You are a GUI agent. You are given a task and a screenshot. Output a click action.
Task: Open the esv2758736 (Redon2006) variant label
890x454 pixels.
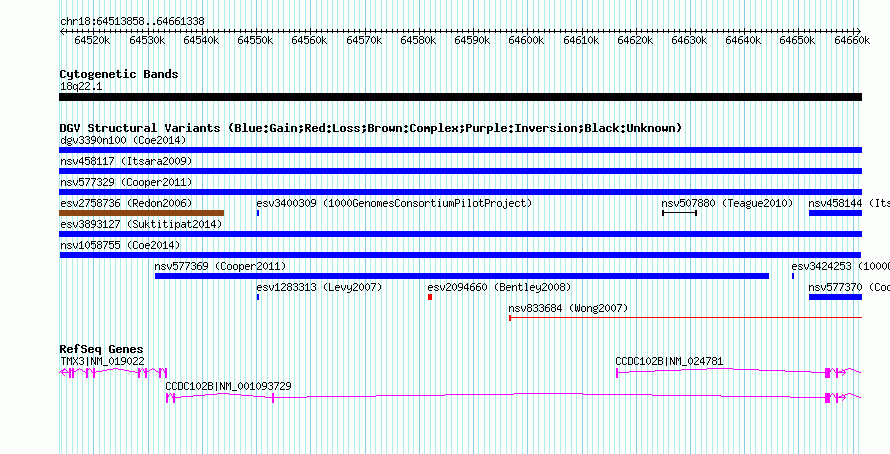pyautogui.click(x=126, y=203)
